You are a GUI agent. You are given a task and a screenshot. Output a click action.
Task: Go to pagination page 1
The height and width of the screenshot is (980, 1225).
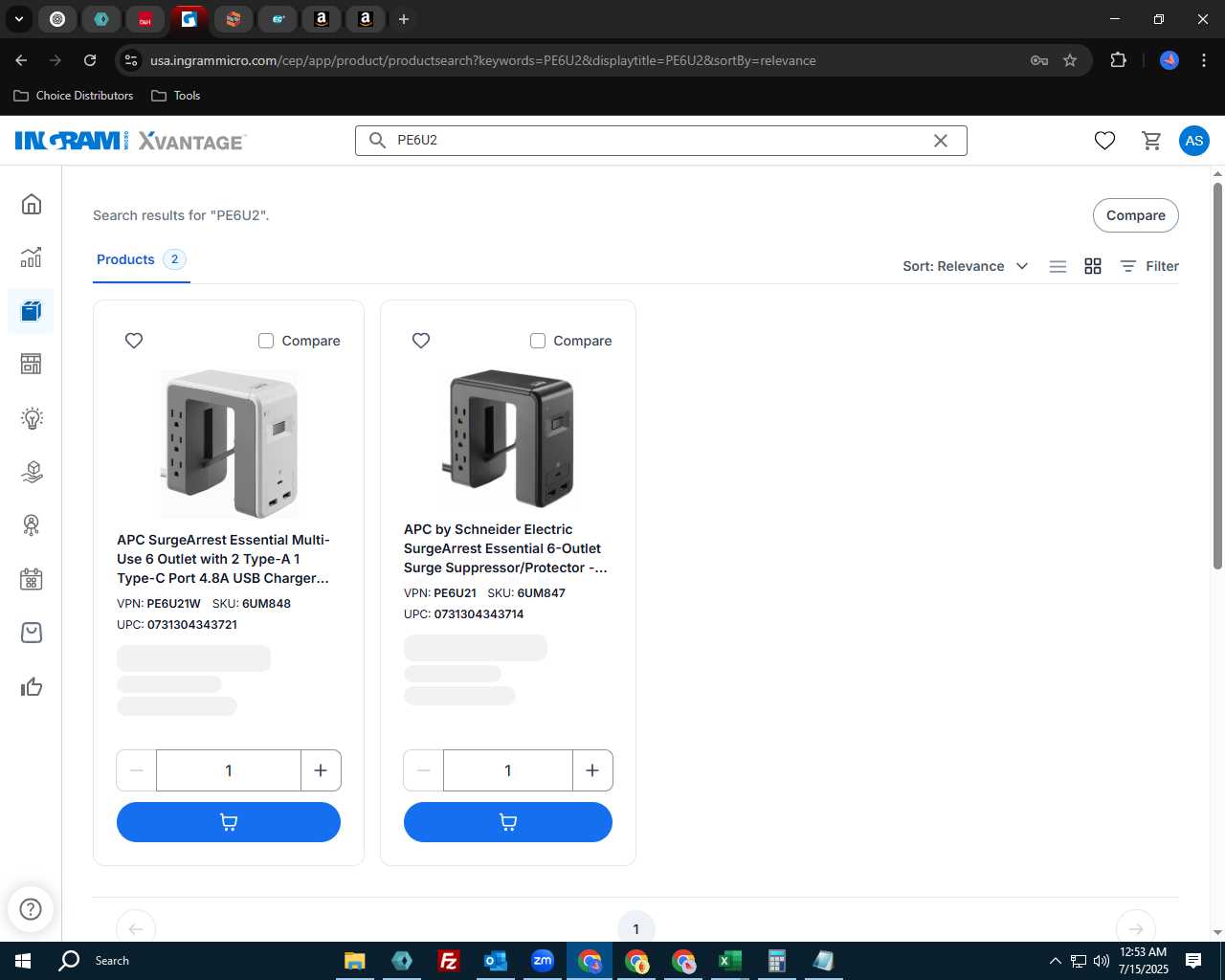635,928
